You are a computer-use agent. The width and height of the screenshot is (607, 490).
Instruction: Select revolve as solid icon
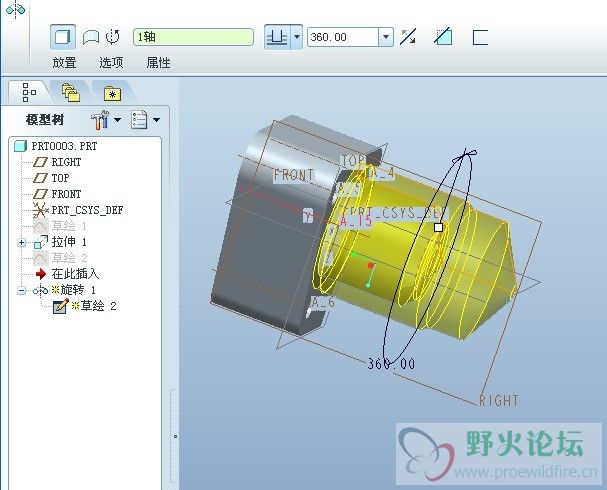tap(63, 37)
